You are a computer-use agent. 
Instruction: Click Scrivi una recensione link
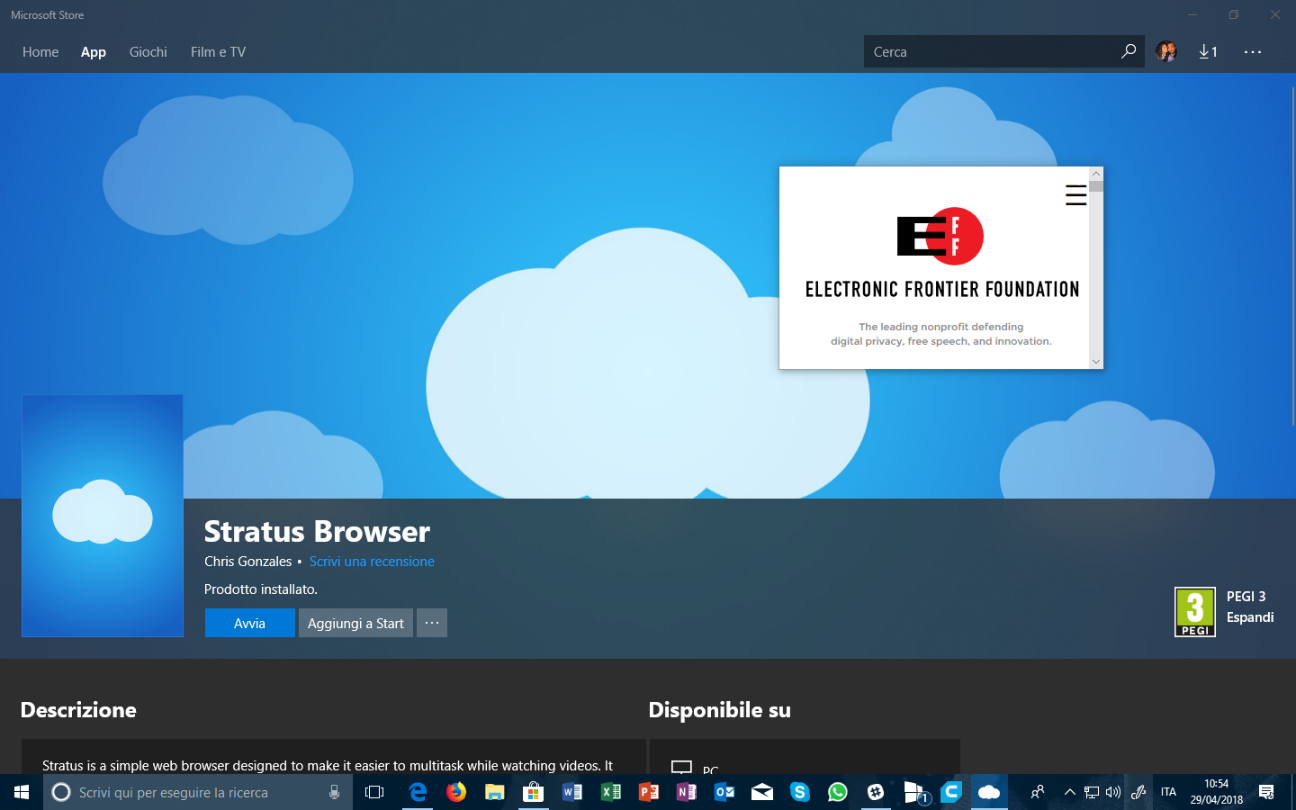click(x=372, y=561)
